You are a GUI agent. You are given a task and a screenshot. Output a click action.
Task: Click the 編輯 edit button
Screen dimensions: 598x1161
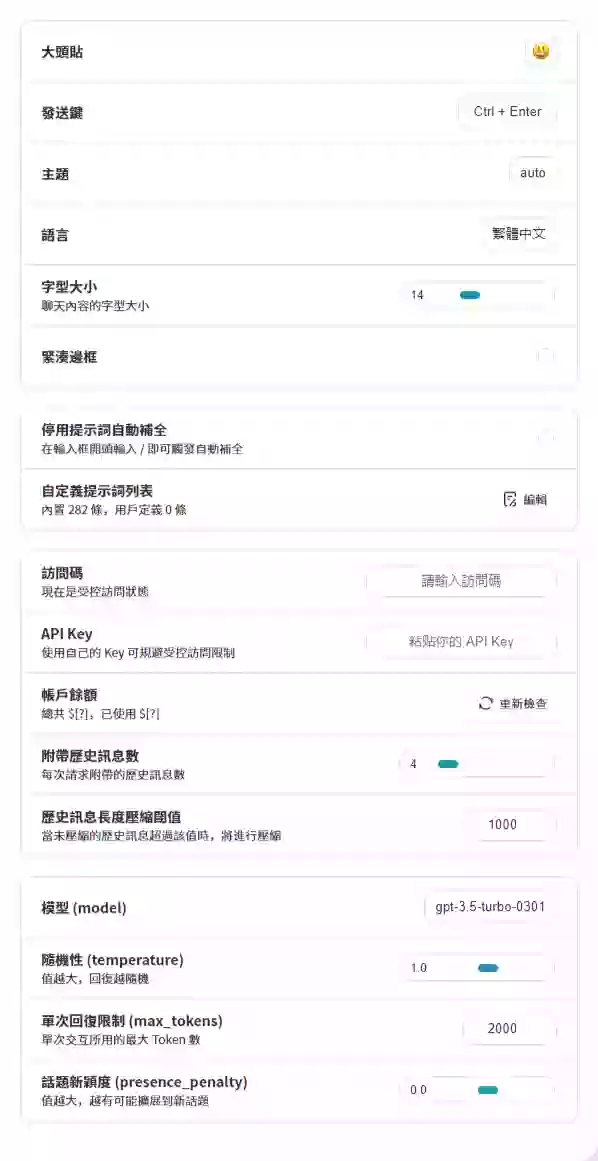[x=525, y=500]
